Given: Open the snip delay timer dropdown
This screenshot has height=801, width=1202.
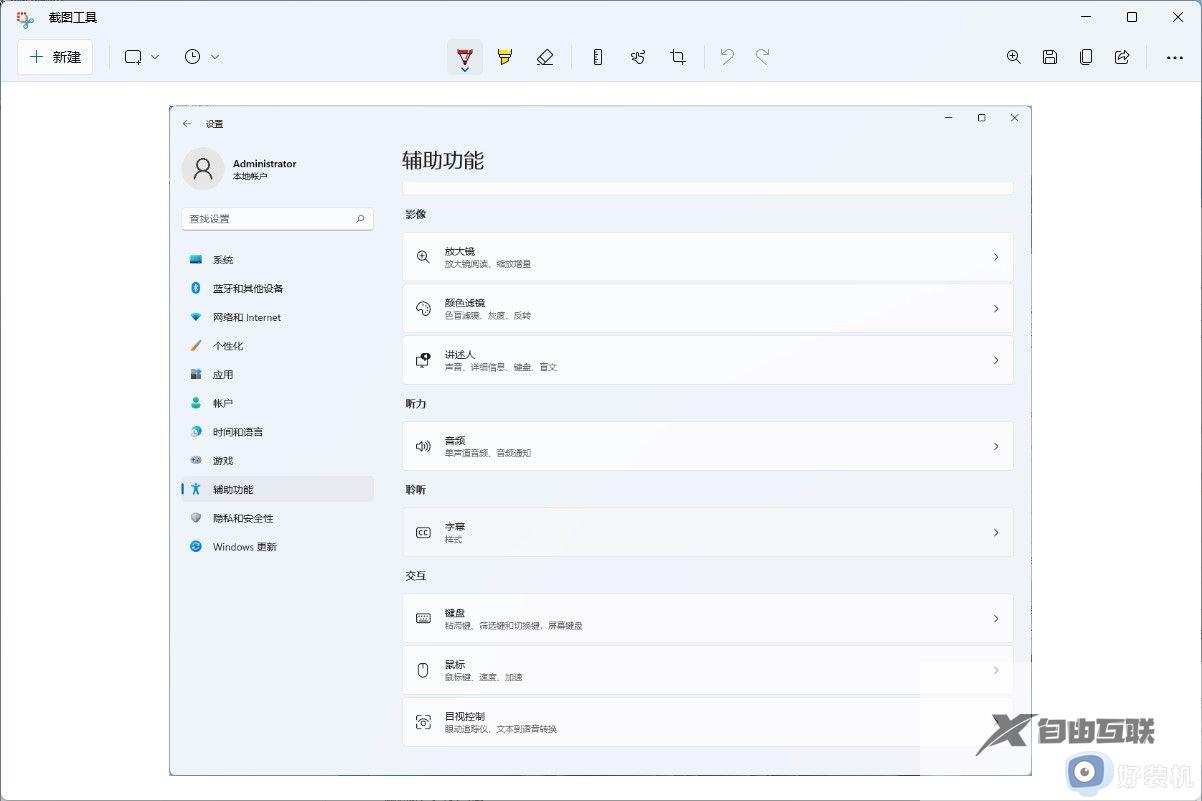Looking at the screenshot, I should tap(215, 57).
